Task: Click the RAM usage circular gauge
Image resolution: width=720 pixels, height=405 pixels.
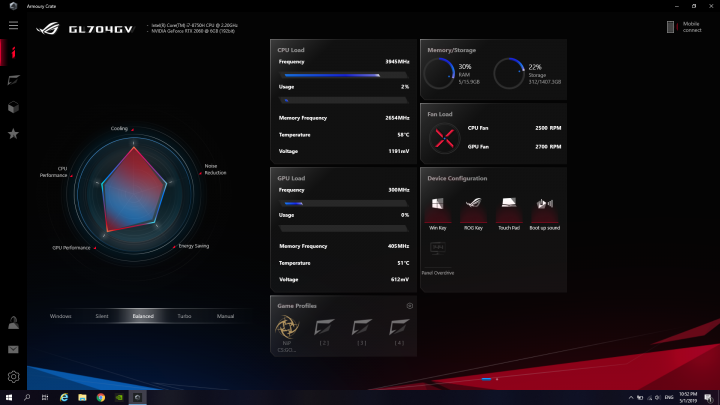Action: [x=439, y=73]
